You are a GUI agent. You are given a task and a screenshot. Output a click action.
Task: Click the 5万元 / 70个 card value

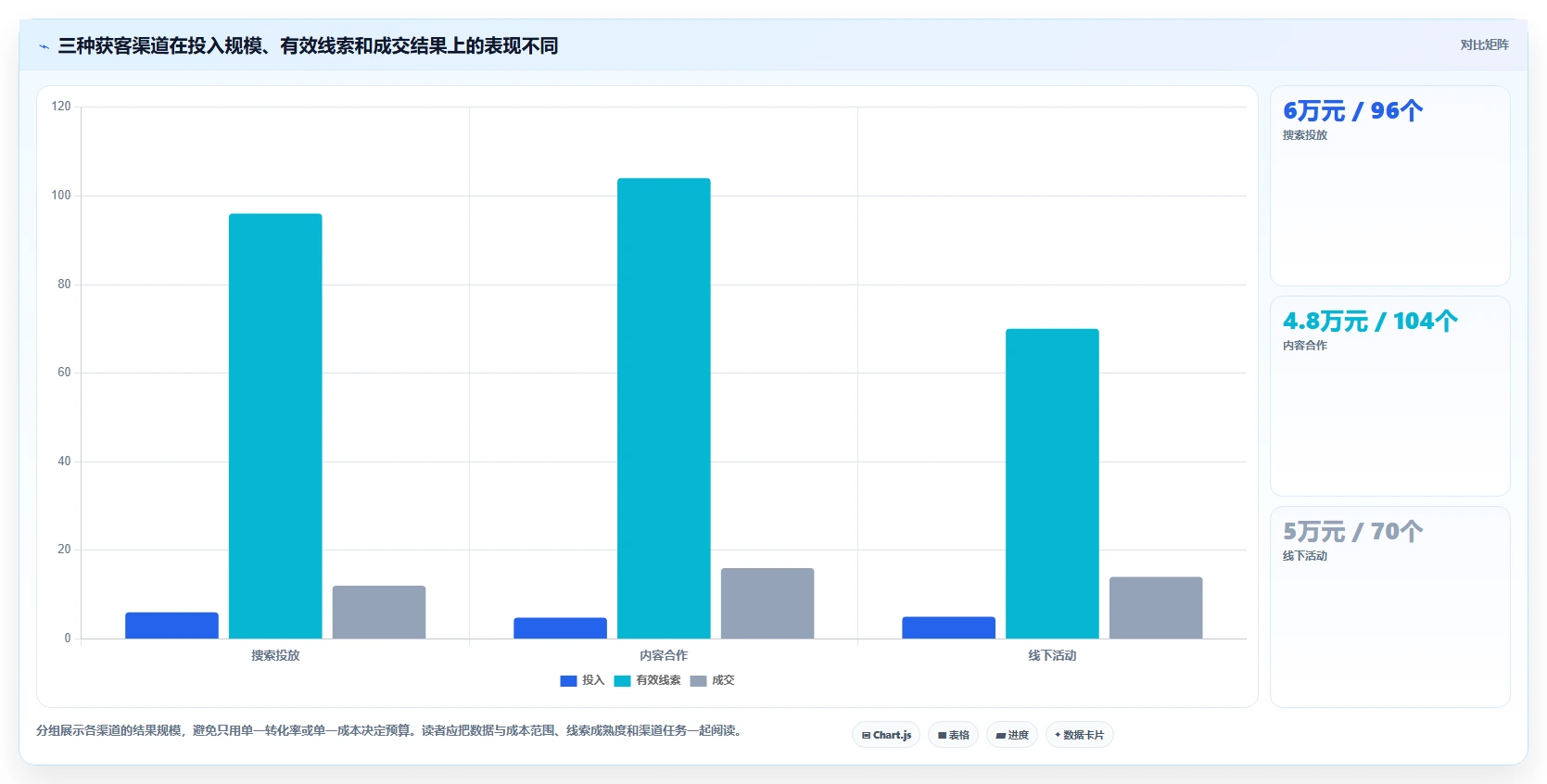coord(1352,532)
